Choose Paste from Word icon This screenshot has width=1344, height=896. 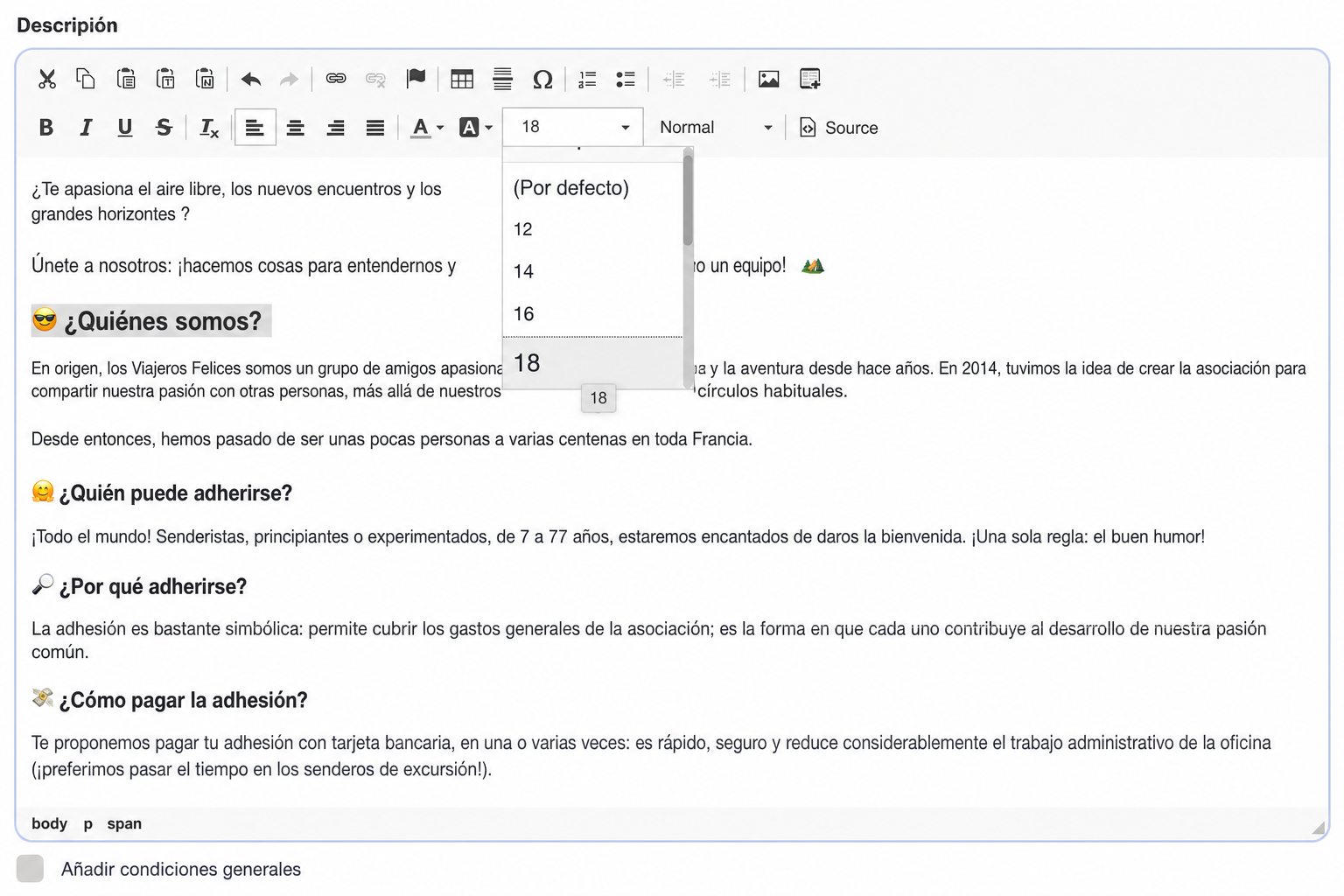205,80
